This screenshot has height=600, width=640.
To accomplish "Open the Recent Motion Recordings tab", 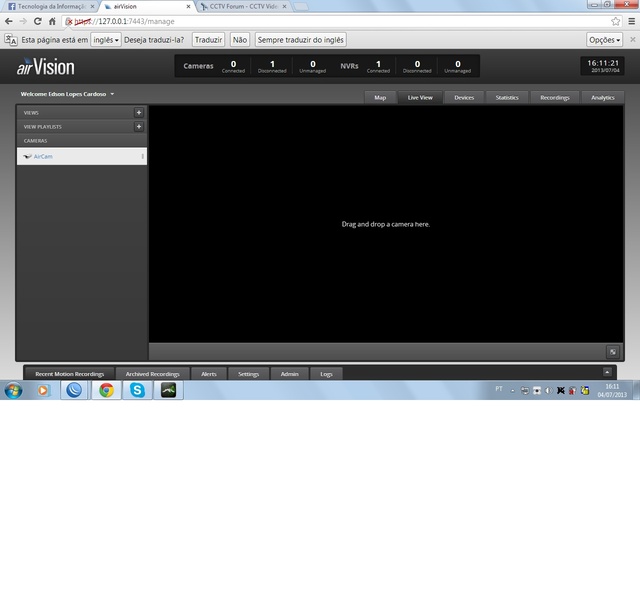I will coord(69,374).
